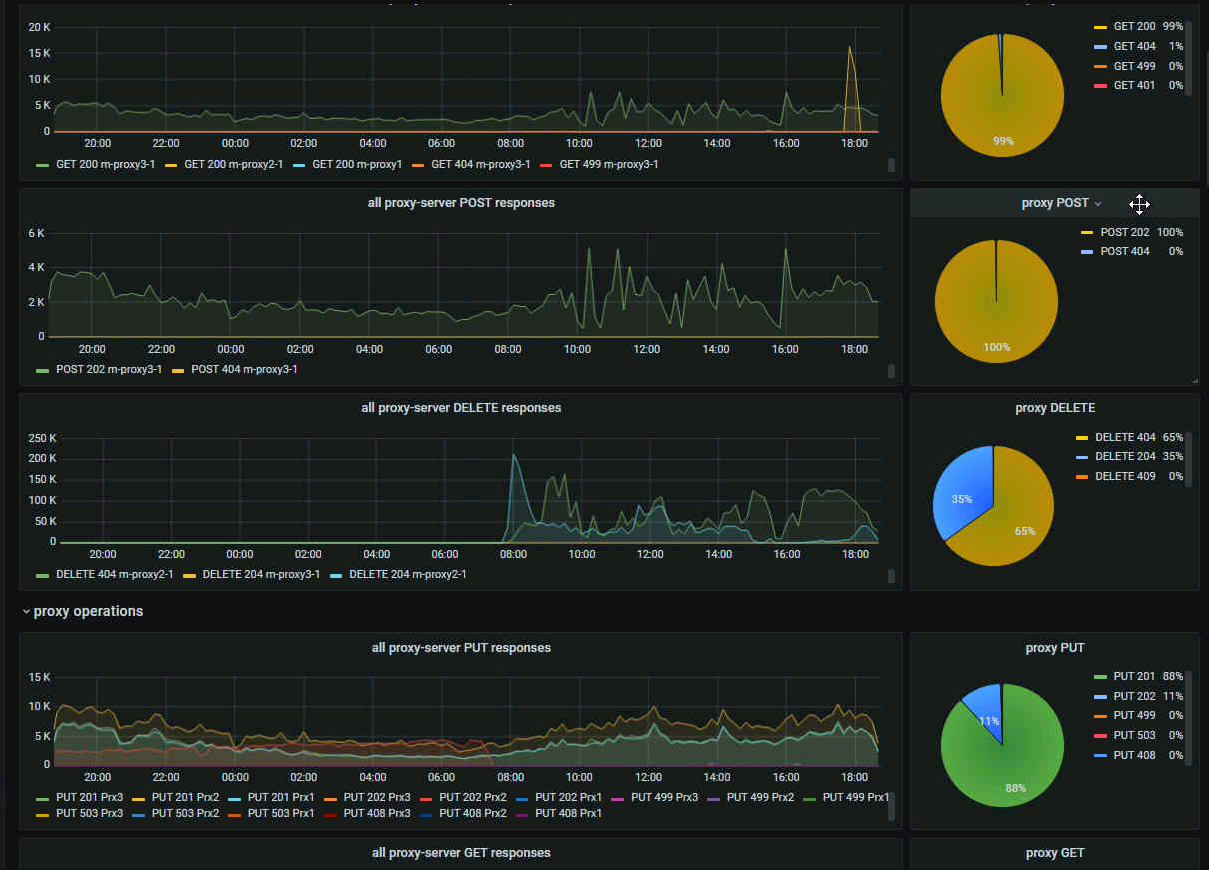Click the POST 404 m-proxy3-1 legend marker
This screenshot has height=870, width=1209.
tap(179, 370)
